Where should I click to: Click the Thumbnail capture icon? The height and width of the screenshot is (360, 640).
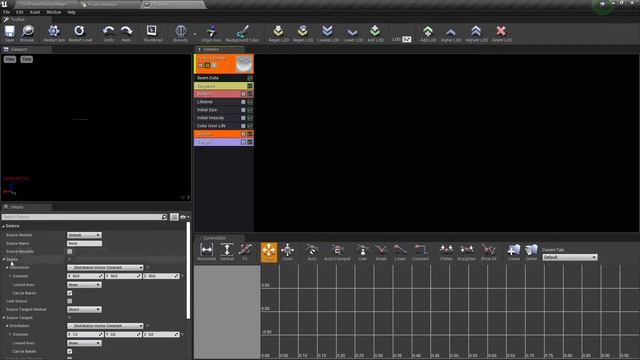coord(153,33)
